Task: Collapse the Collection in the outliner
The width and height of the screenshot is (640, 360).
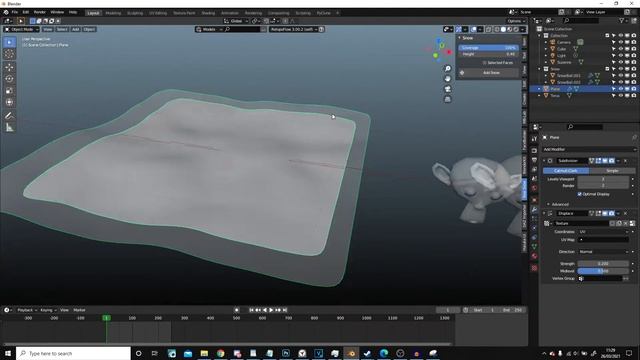Action: click(x=540, y=36)
